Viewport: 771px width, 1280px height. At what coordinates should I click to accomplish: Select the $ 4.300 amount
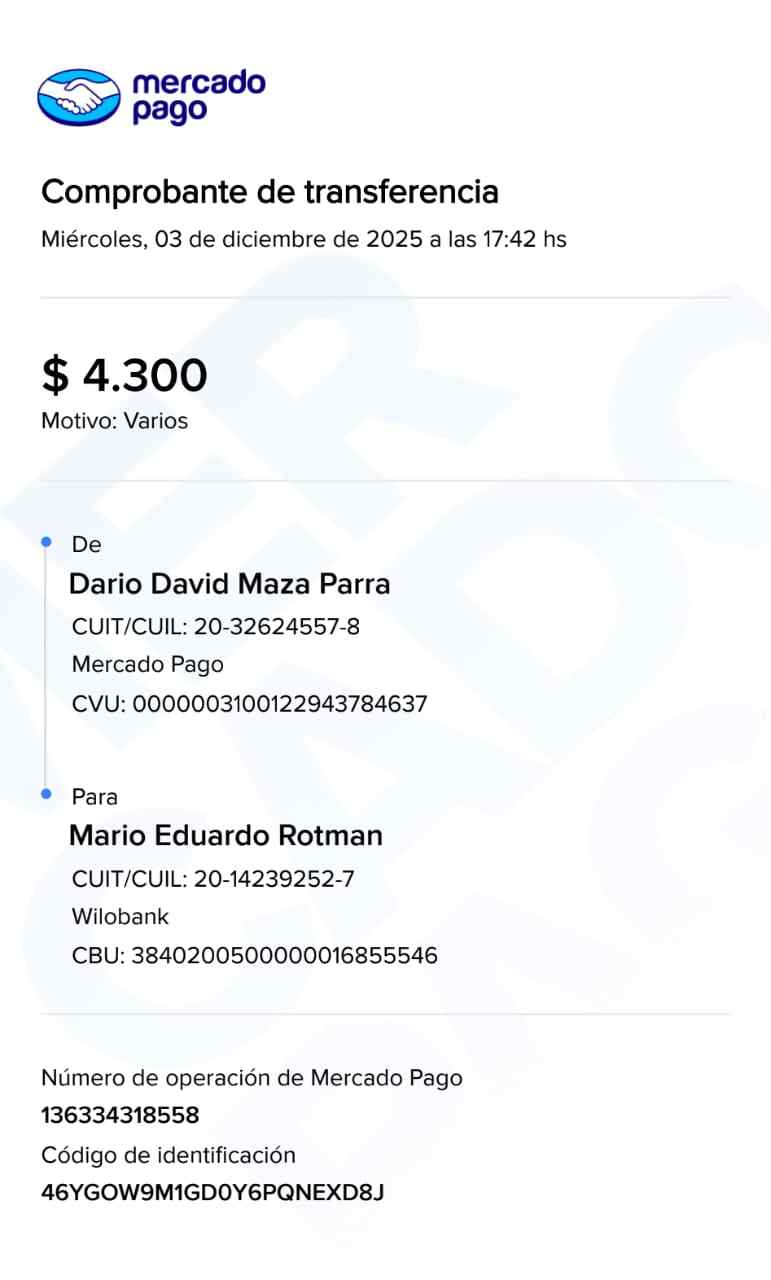click(124, 375)
